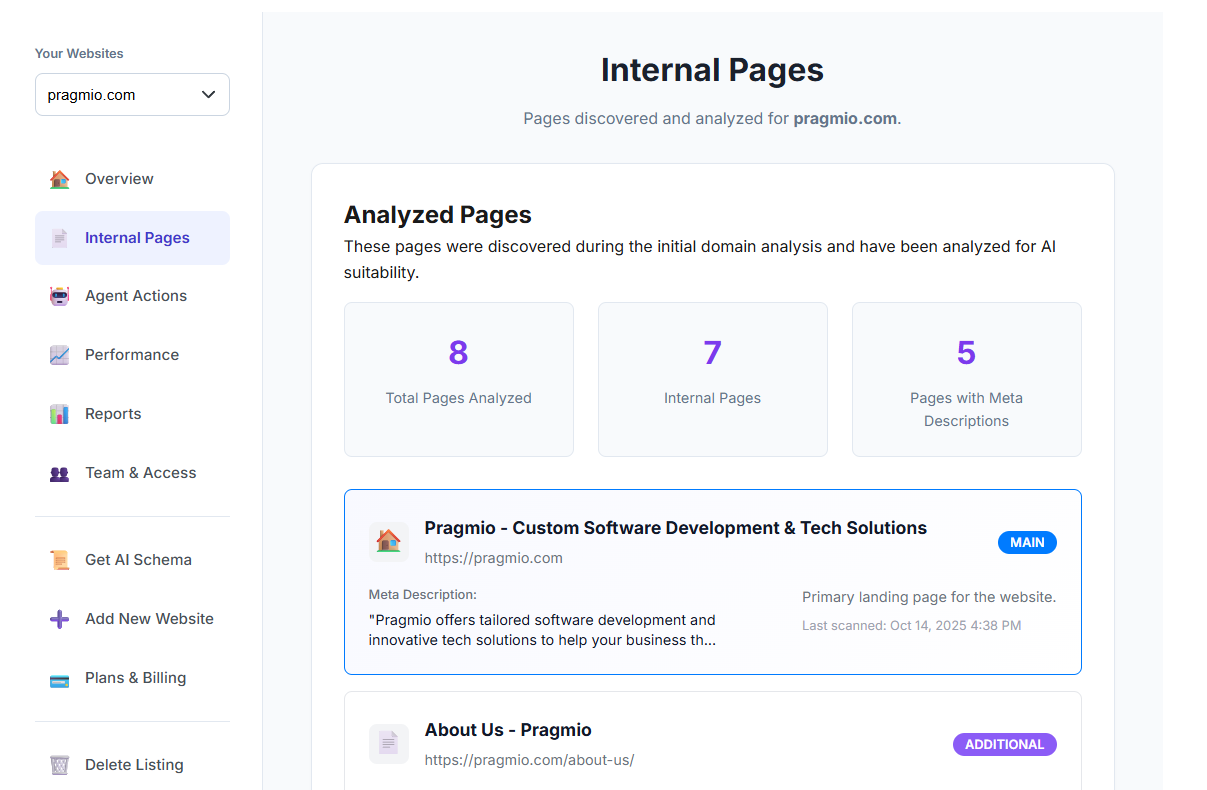Click the Agent Actions robot icon
Viewport: 1207px width, 790px height.
[x=60, y=296]
